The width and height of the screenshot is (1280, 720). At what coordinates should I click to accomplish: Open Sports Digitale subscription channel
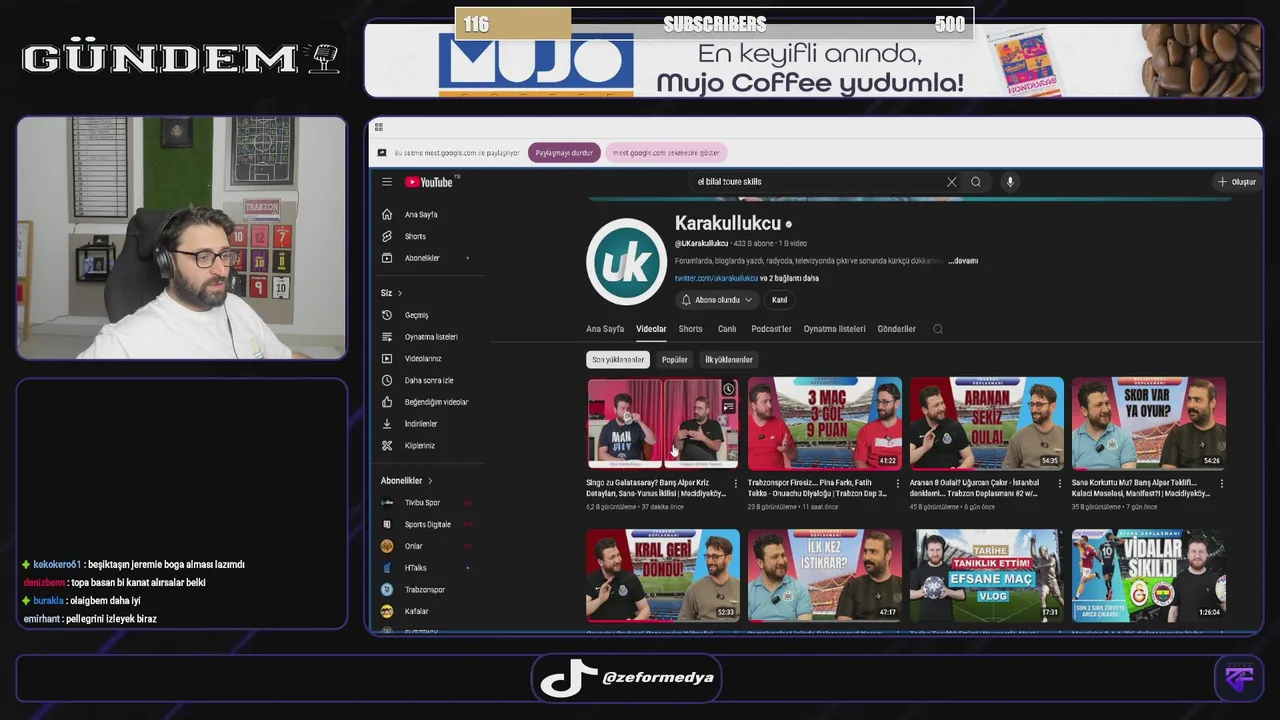click(427, 525)
